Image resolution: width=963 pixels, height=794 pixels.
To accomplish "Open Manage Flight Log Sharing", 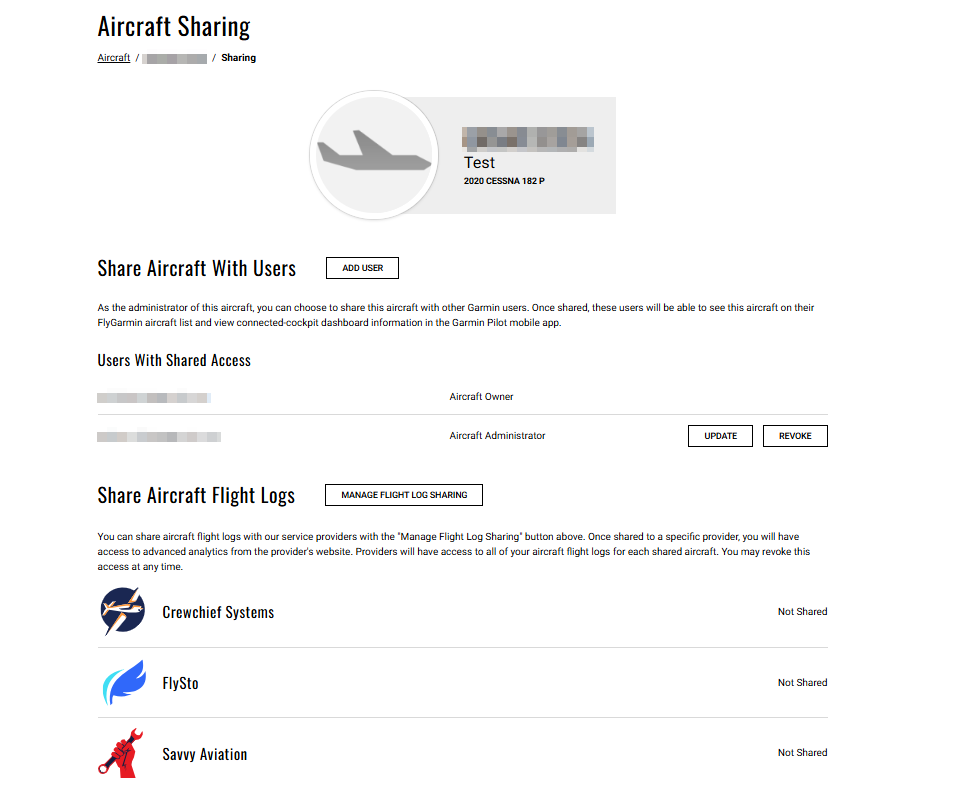I will 404,495.
